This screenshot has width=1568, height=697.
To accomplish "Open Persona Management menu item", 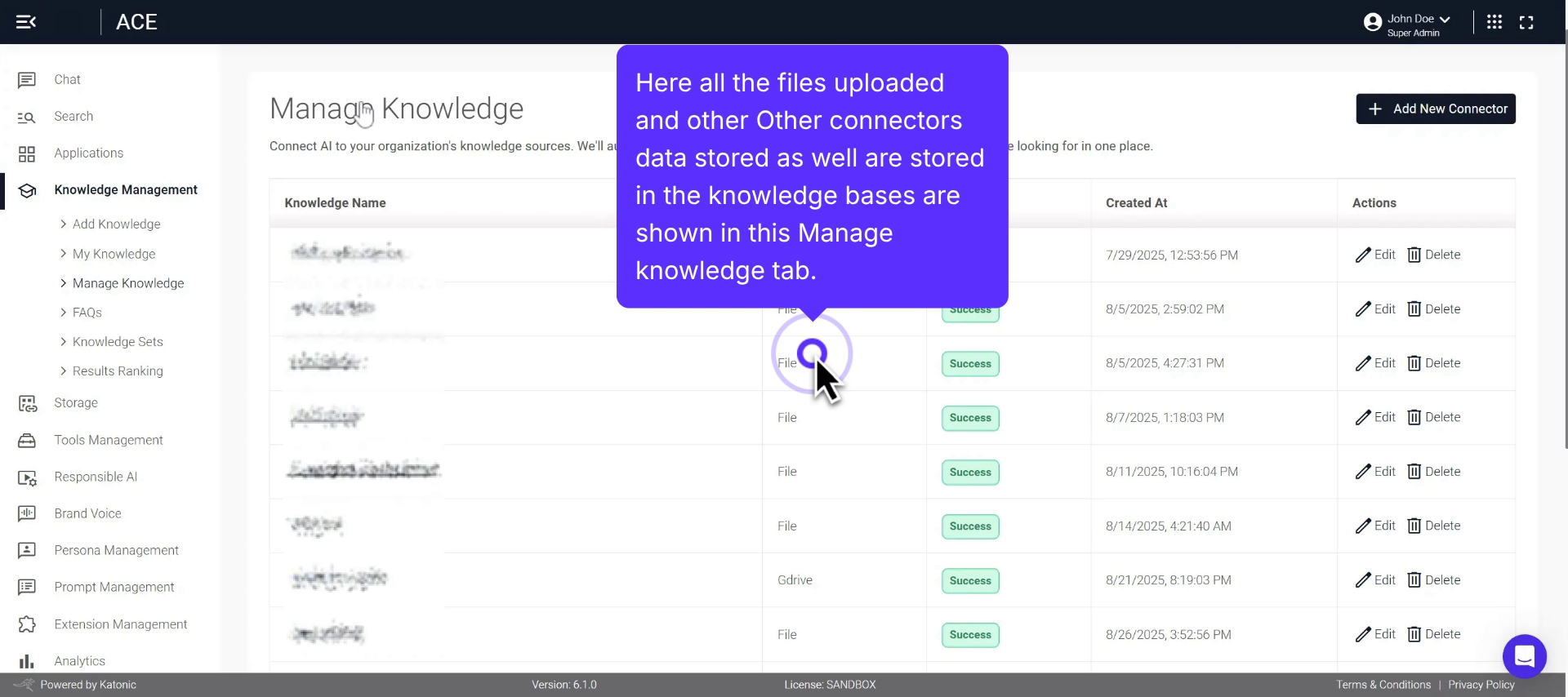I will (x=116, y=550).
